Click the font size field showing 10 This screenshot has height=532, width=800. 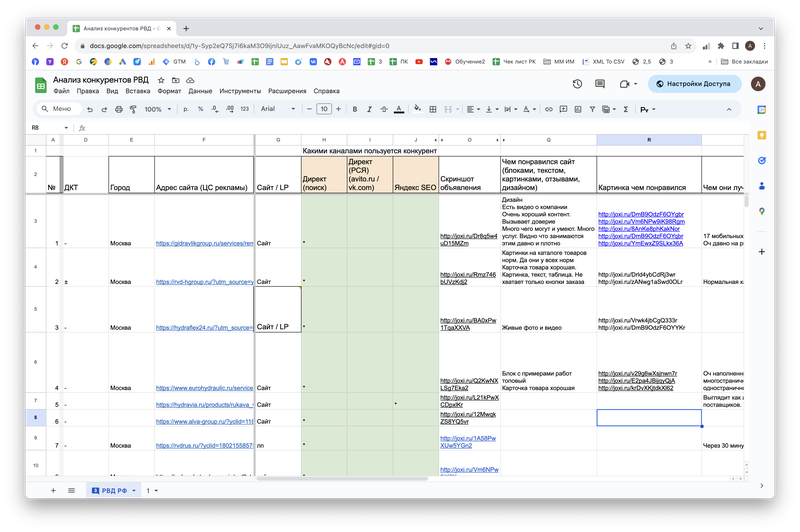[x=324, y=109]
